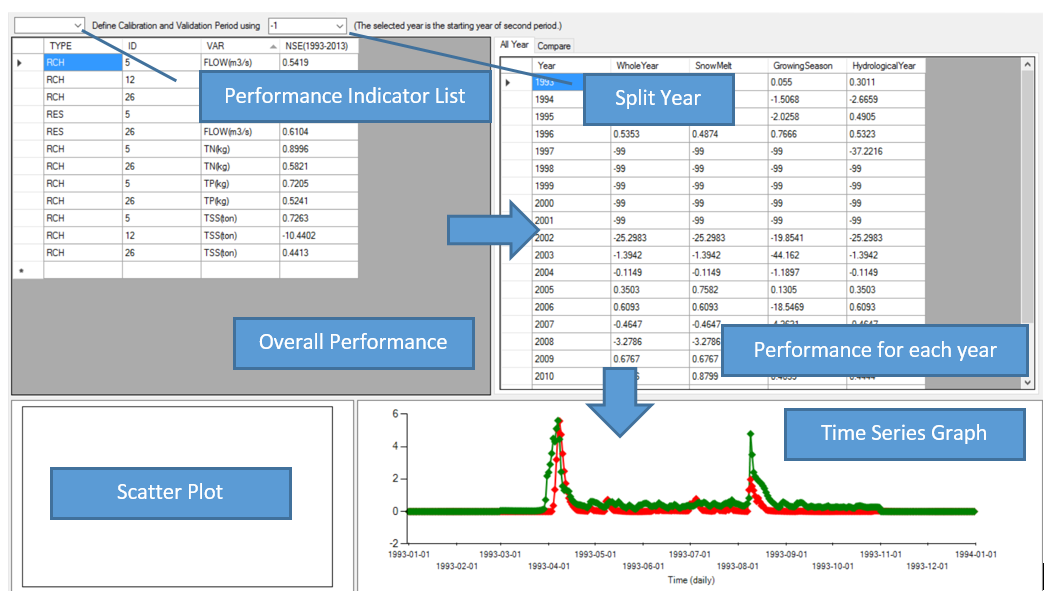Select SnowMelt value 0.4874
The width and height of the screenshot is (1051, 601).
[x=729, y=134]
